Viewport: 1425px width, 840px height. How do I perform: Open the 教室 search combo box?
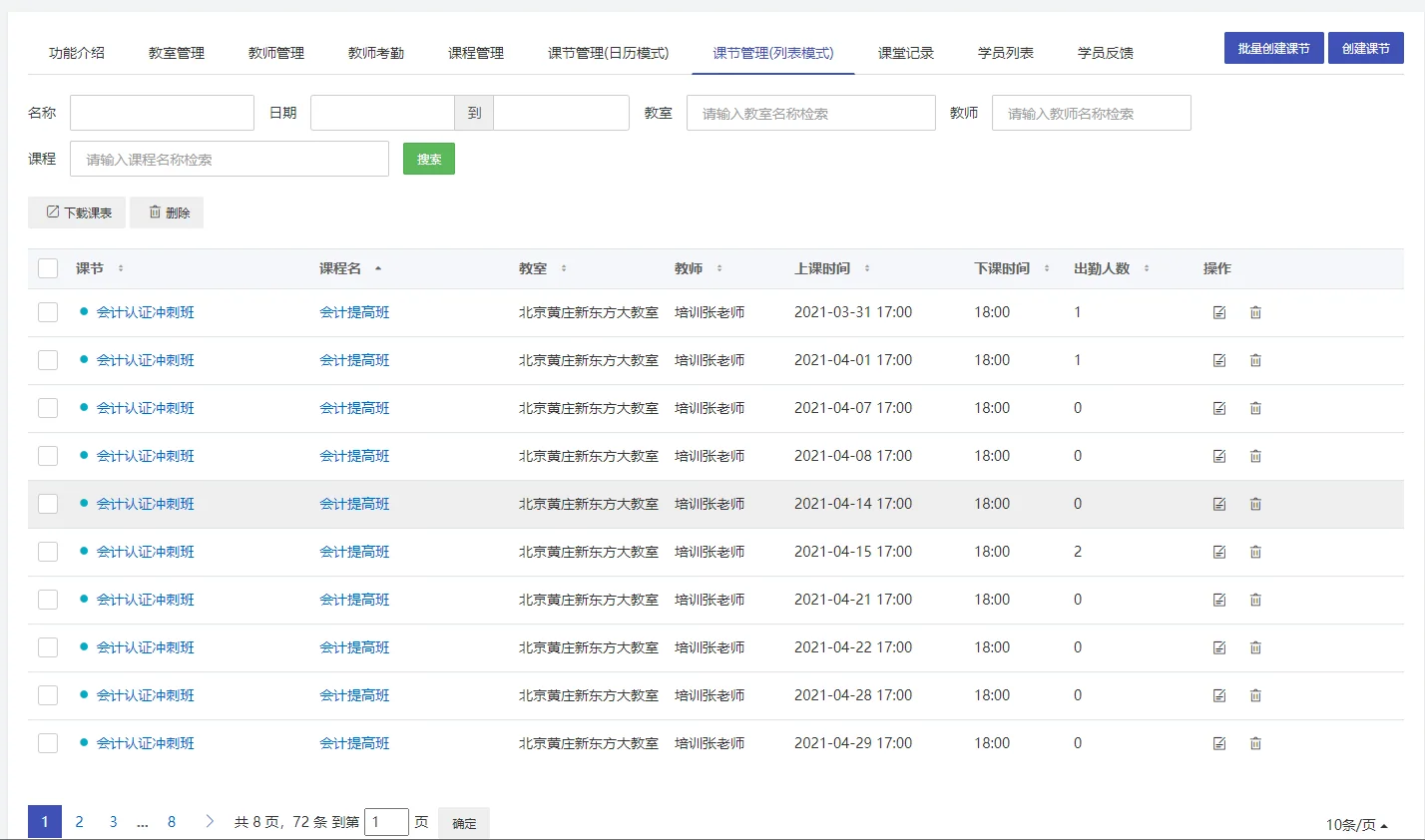[811, 113]
